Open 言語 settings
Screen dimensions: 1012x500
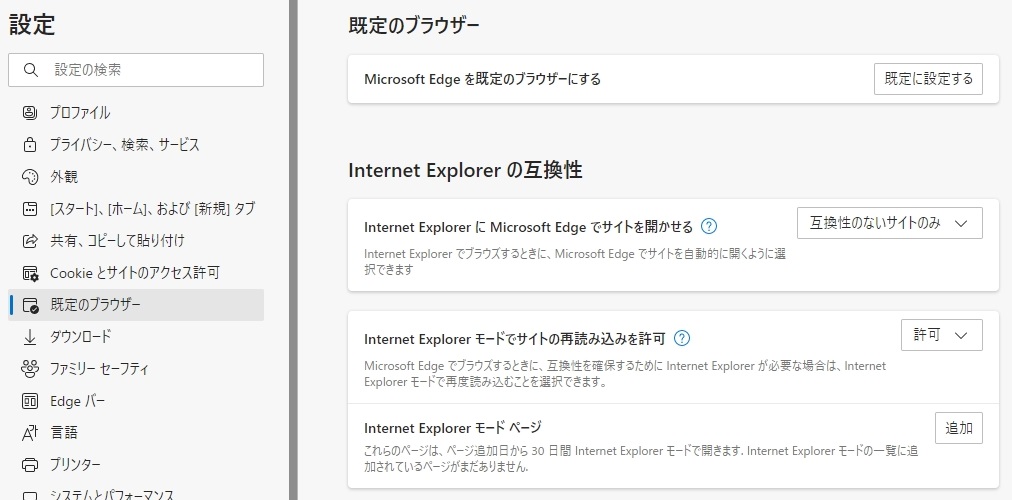point(136,432)
